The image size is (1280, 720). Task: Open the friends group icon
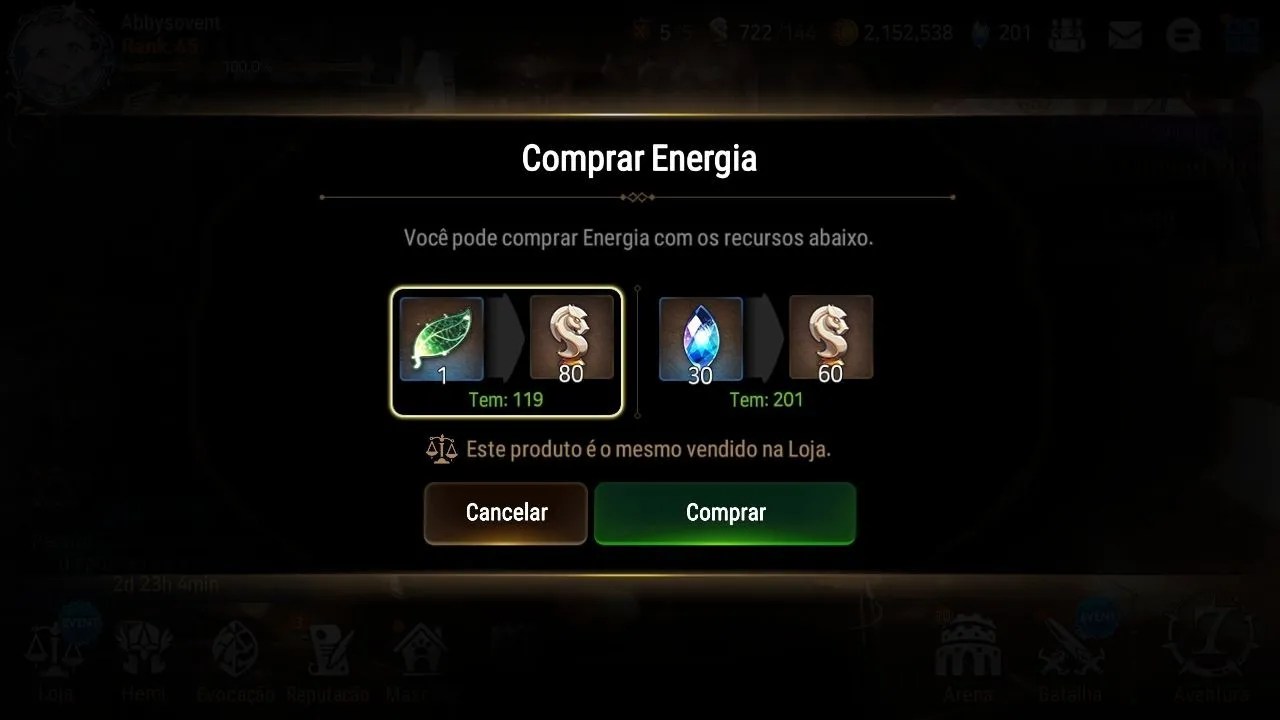pos(1068,35)
